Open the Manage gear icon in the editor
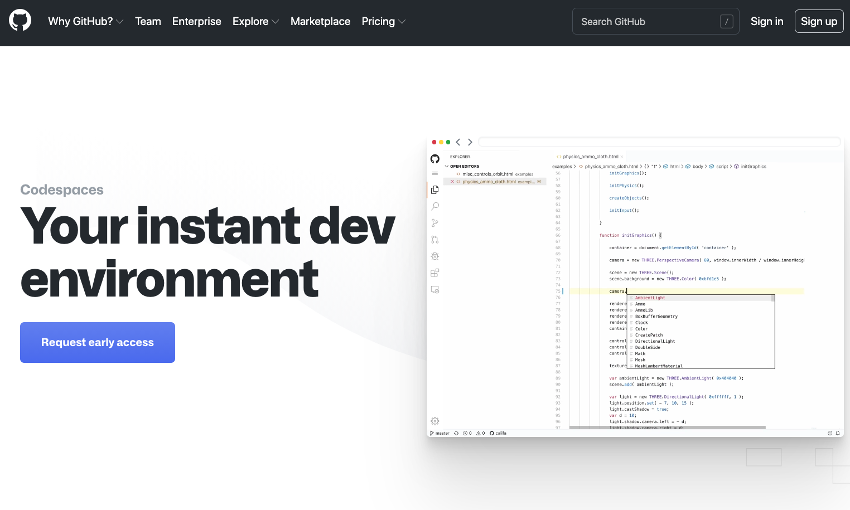Viewport: 850px width, 510px height. (x=435, y=421)
